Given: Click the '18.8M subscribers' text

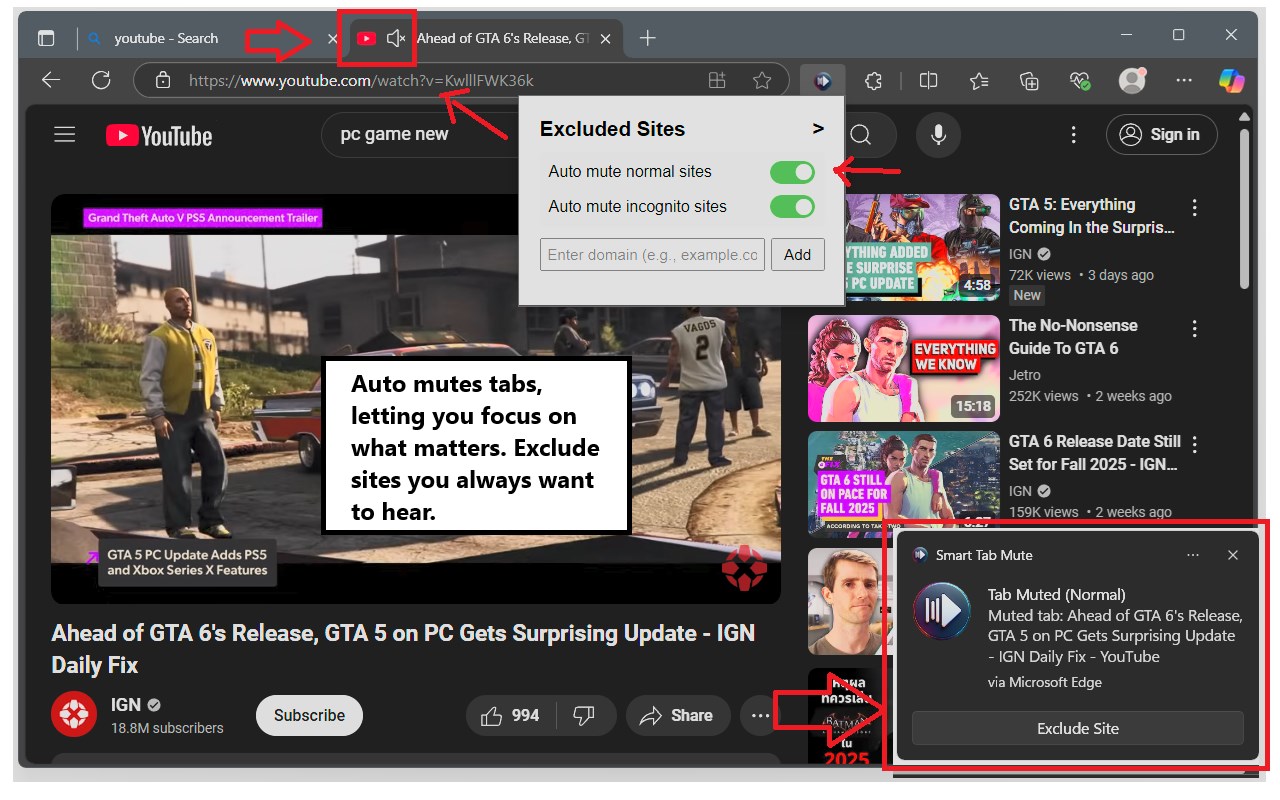Looking at the screenshot, I should 167,728.
